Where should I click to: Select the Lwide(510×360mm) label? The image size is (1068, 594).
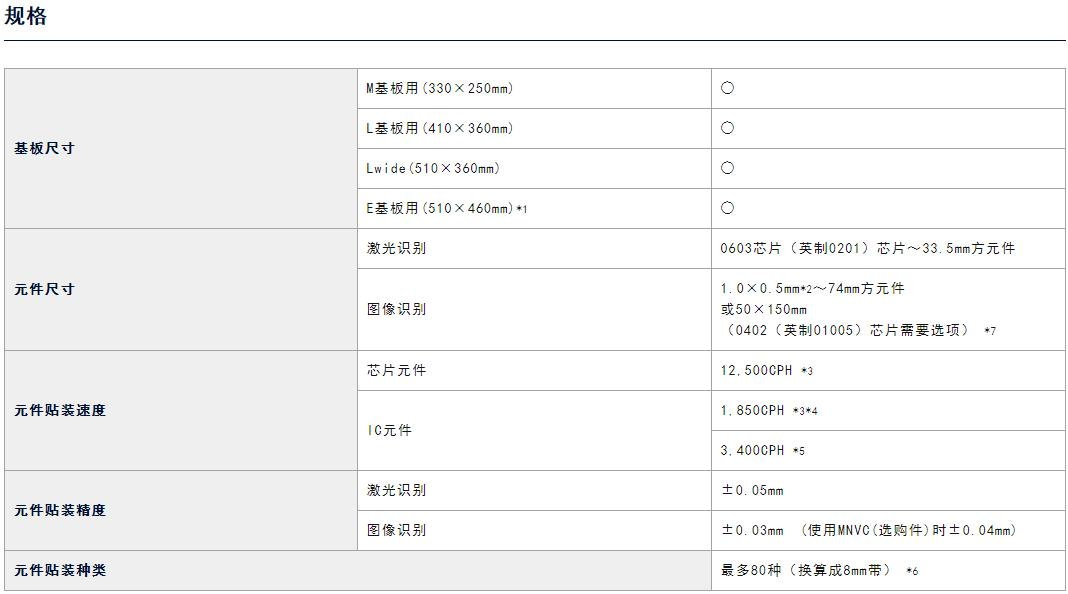(433, 168)
